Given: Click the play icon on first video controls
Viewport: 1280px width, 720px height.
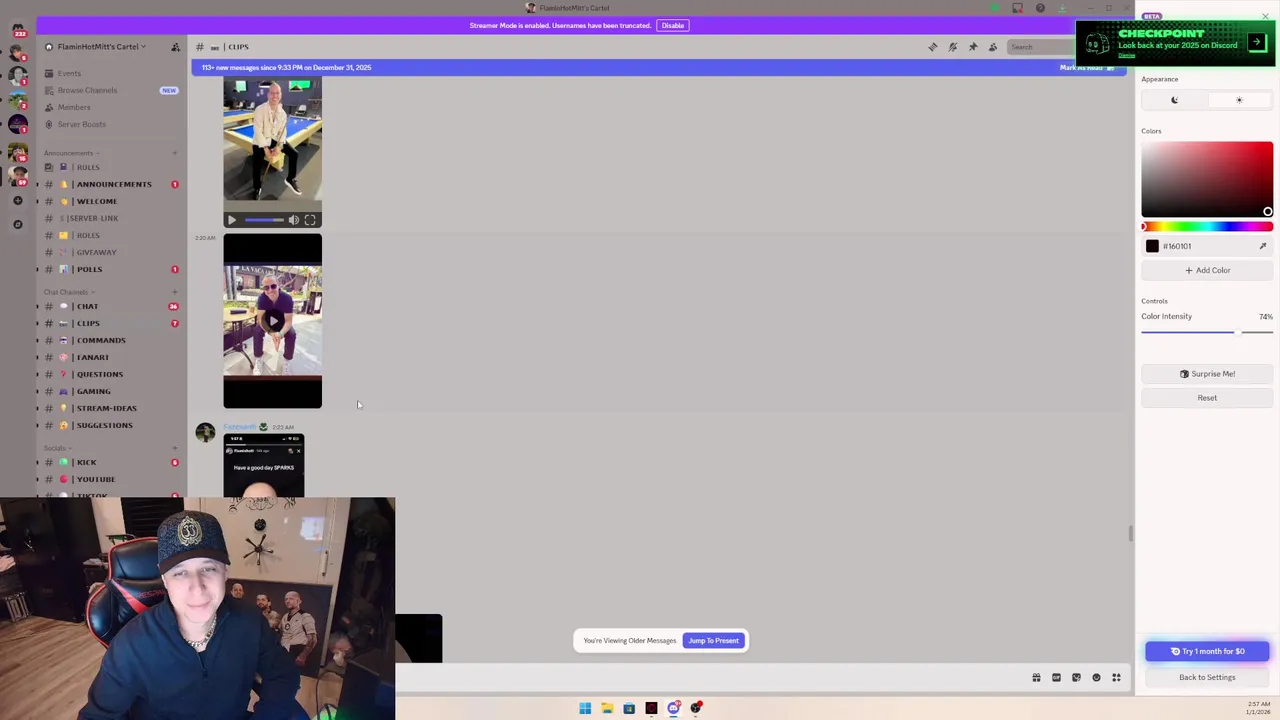Looking at the screenshot, I should [232, 220].
